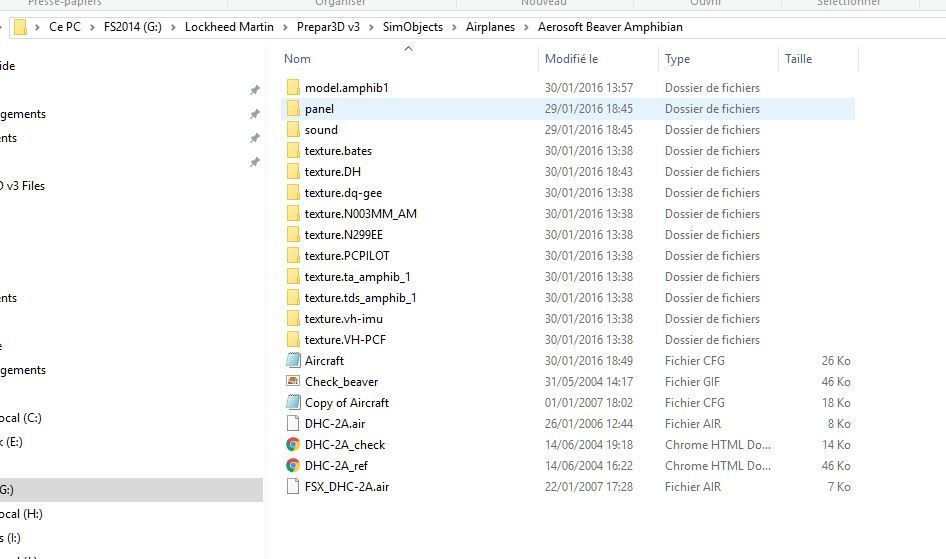Click the 26 Ko size of Aircraft
This screenshot has width=946, height=559.
(836, 361)
